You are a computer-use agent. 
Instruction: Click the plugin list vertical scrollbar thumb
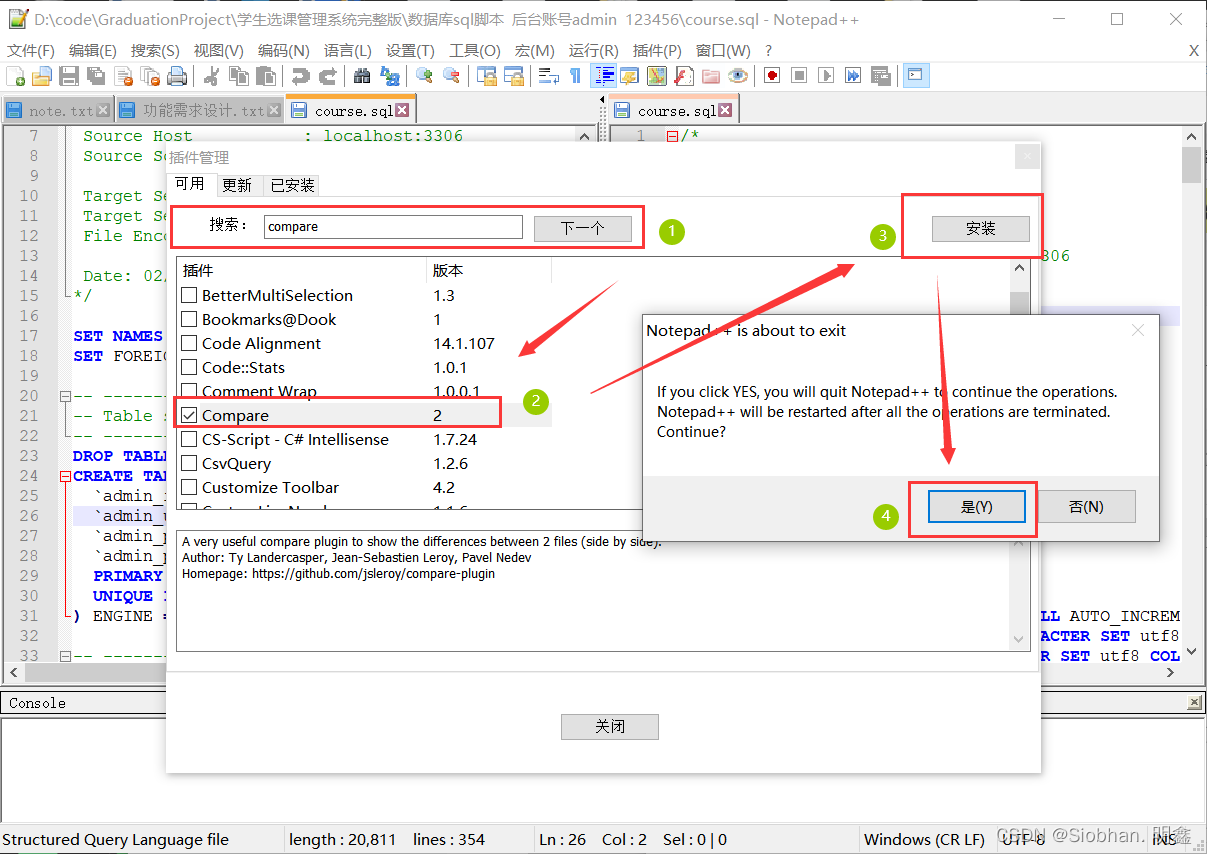pyautogui.click(x=1019, y=303)
